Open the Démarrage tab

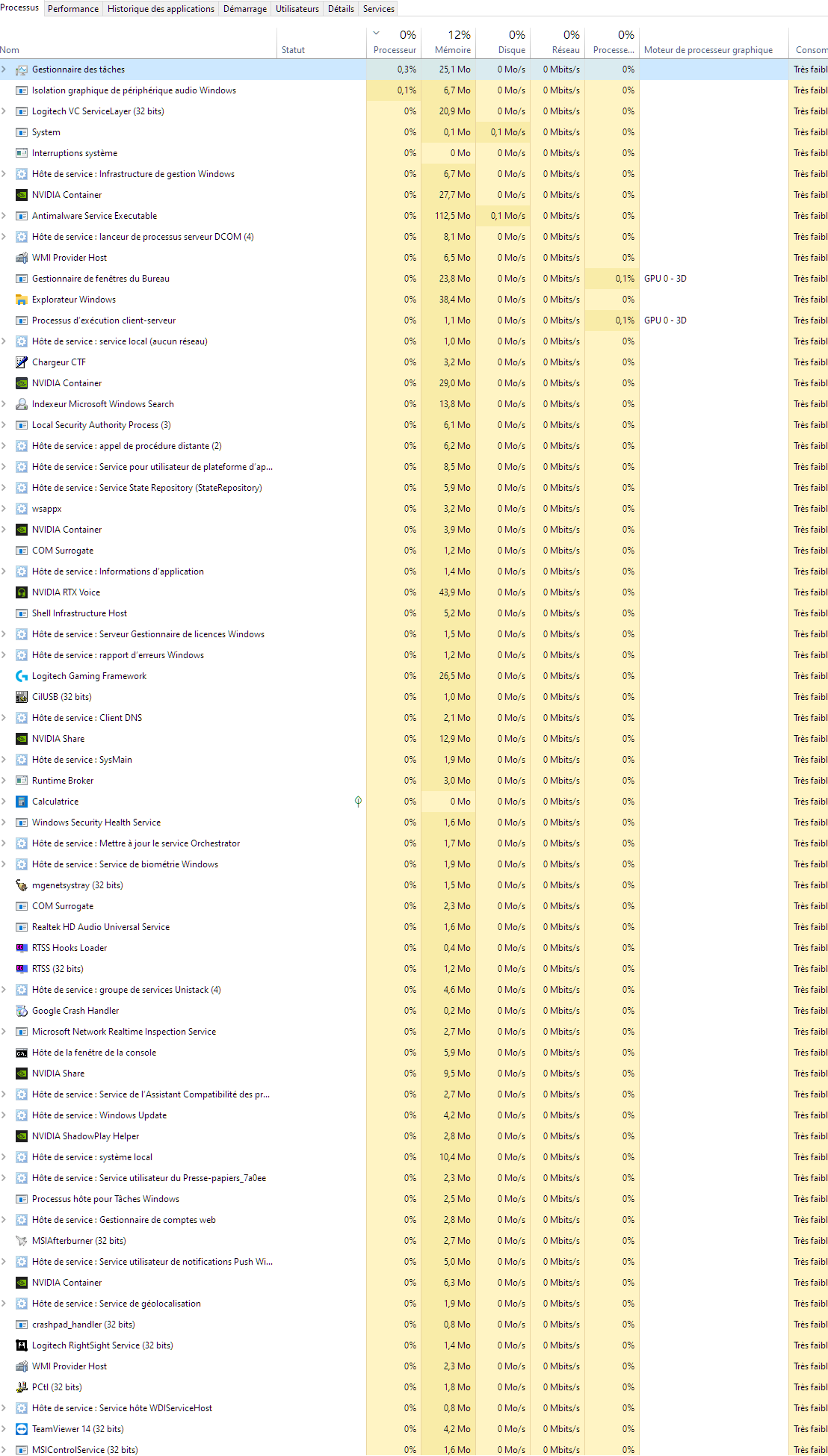[x=244, y=9]
